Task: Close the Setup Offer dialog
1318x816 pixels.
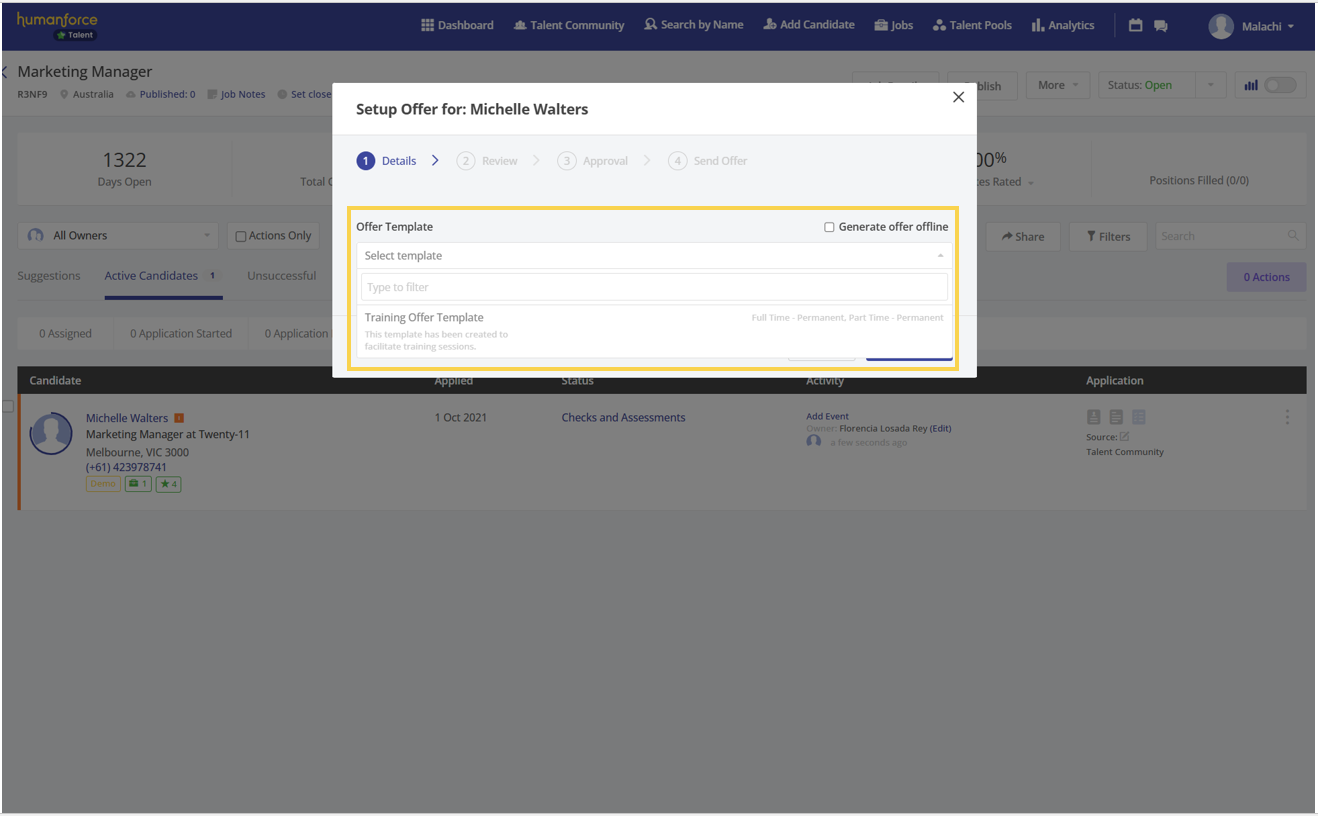Action: [958, 97]
